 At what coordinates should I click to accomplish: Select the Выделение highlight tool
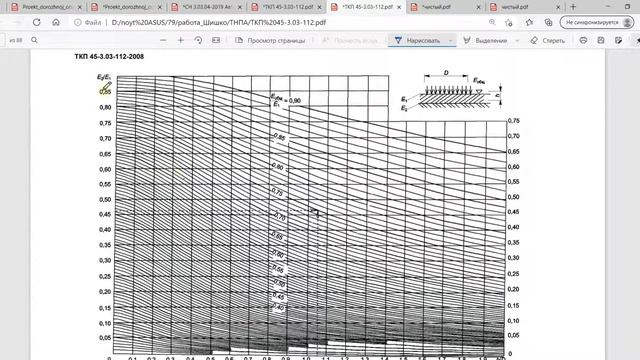(485, 40)
